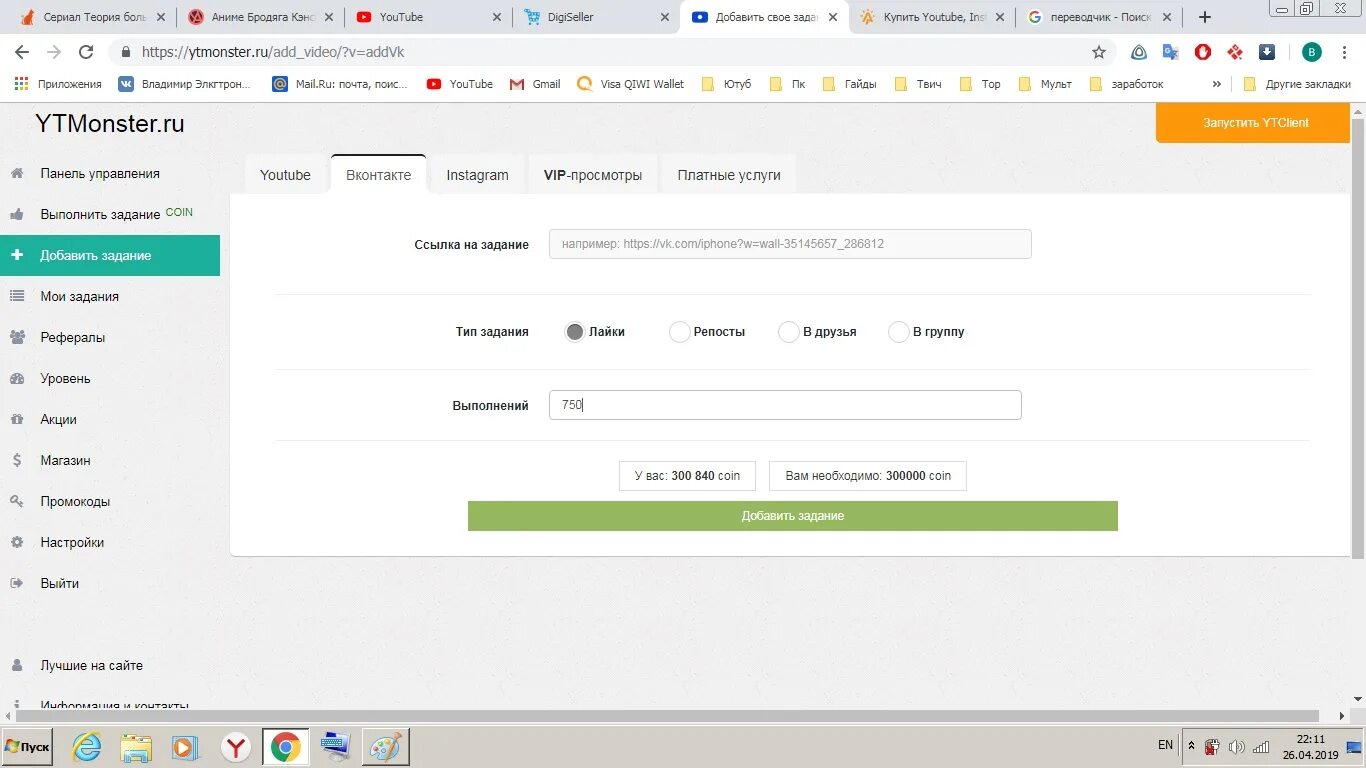Click the people icon beside Рефералы
The height and width of the screenshot is (768, 1366).
pos(17,337)
